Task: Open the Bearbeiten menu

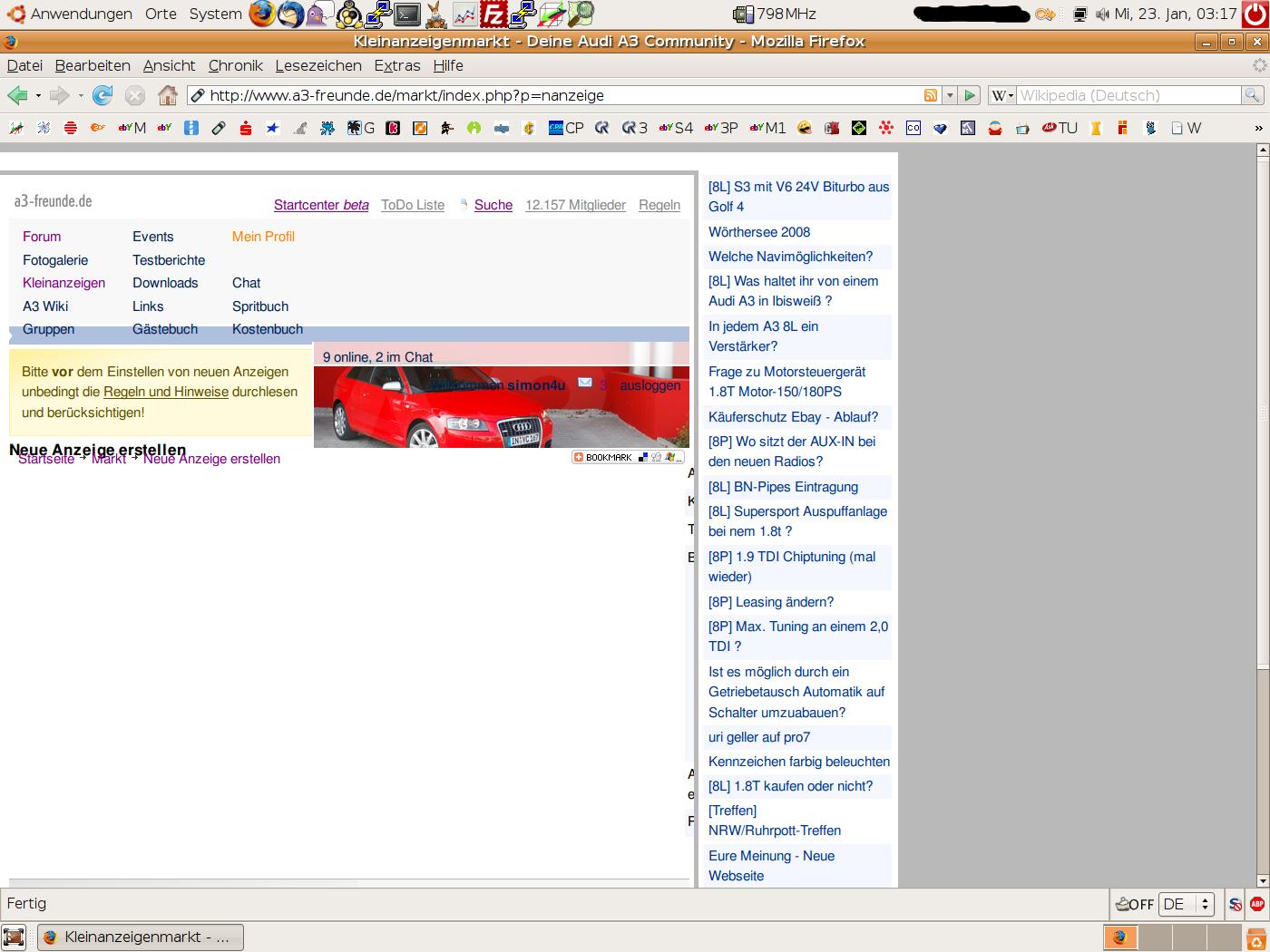Action: point(93,65)
